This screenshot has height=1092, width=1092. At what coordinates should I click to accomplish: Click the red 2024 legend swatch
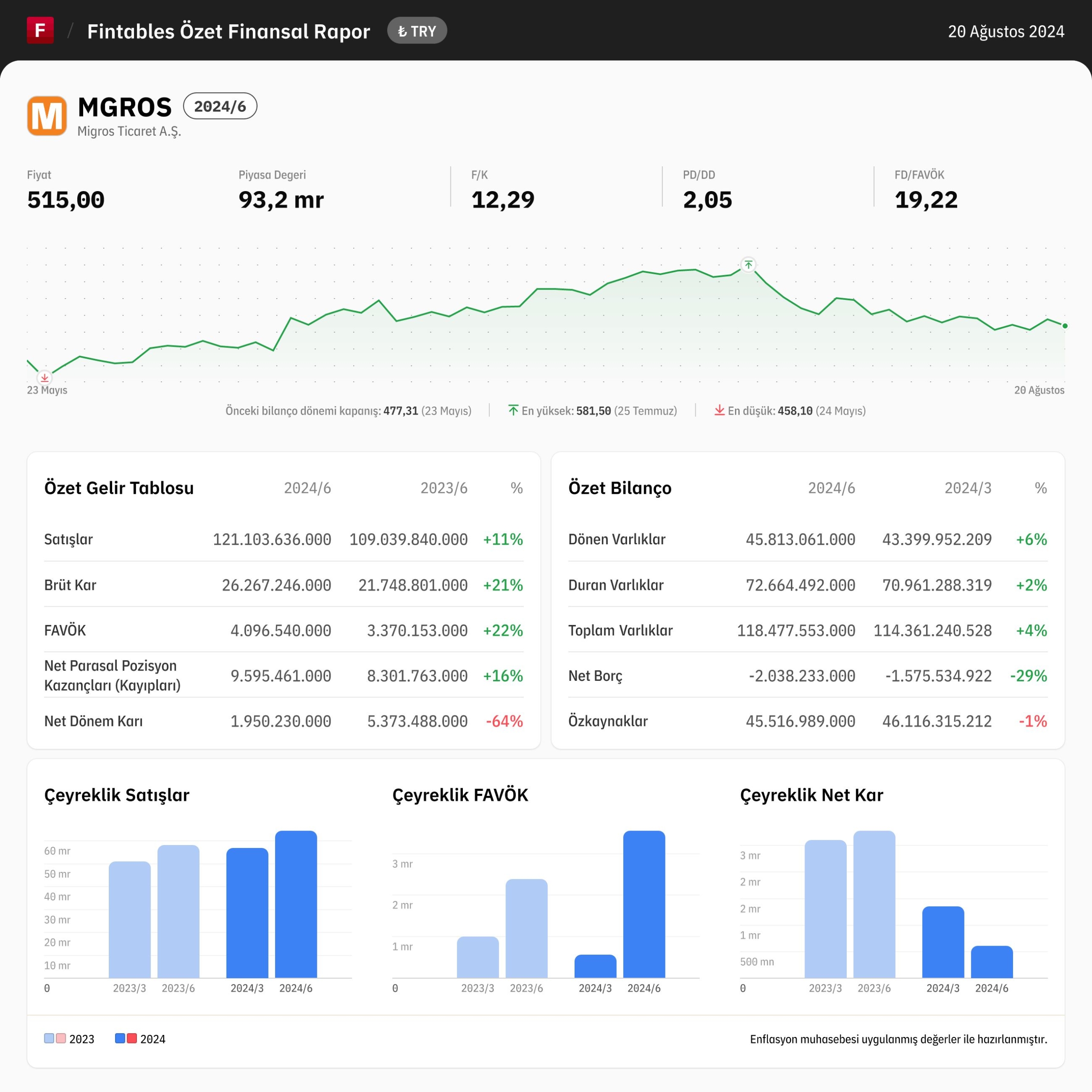[x=132, y=1038]
